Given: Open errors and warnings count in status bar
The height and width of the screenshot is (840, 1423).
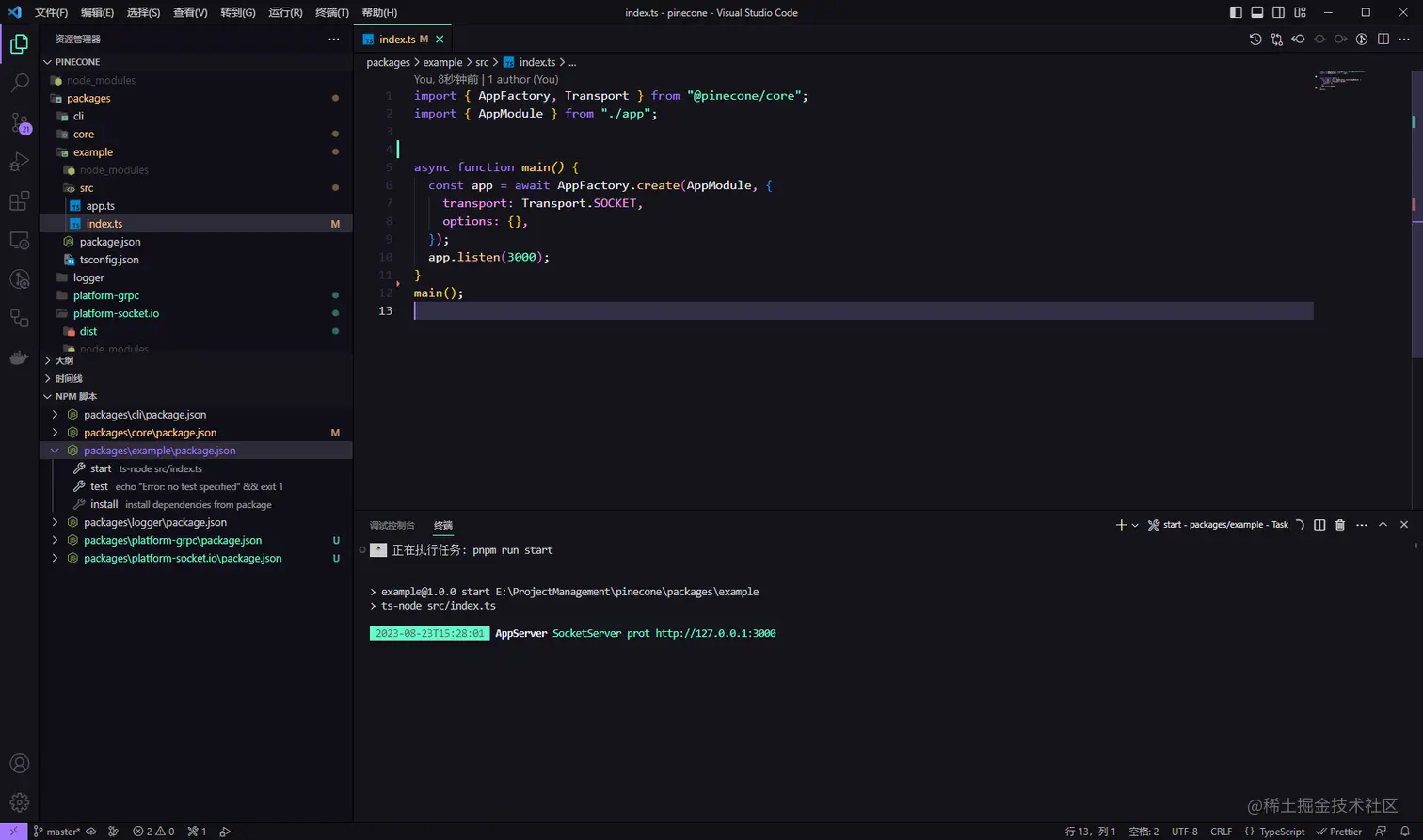Looking at the screenshot, I should pos(153,832).
